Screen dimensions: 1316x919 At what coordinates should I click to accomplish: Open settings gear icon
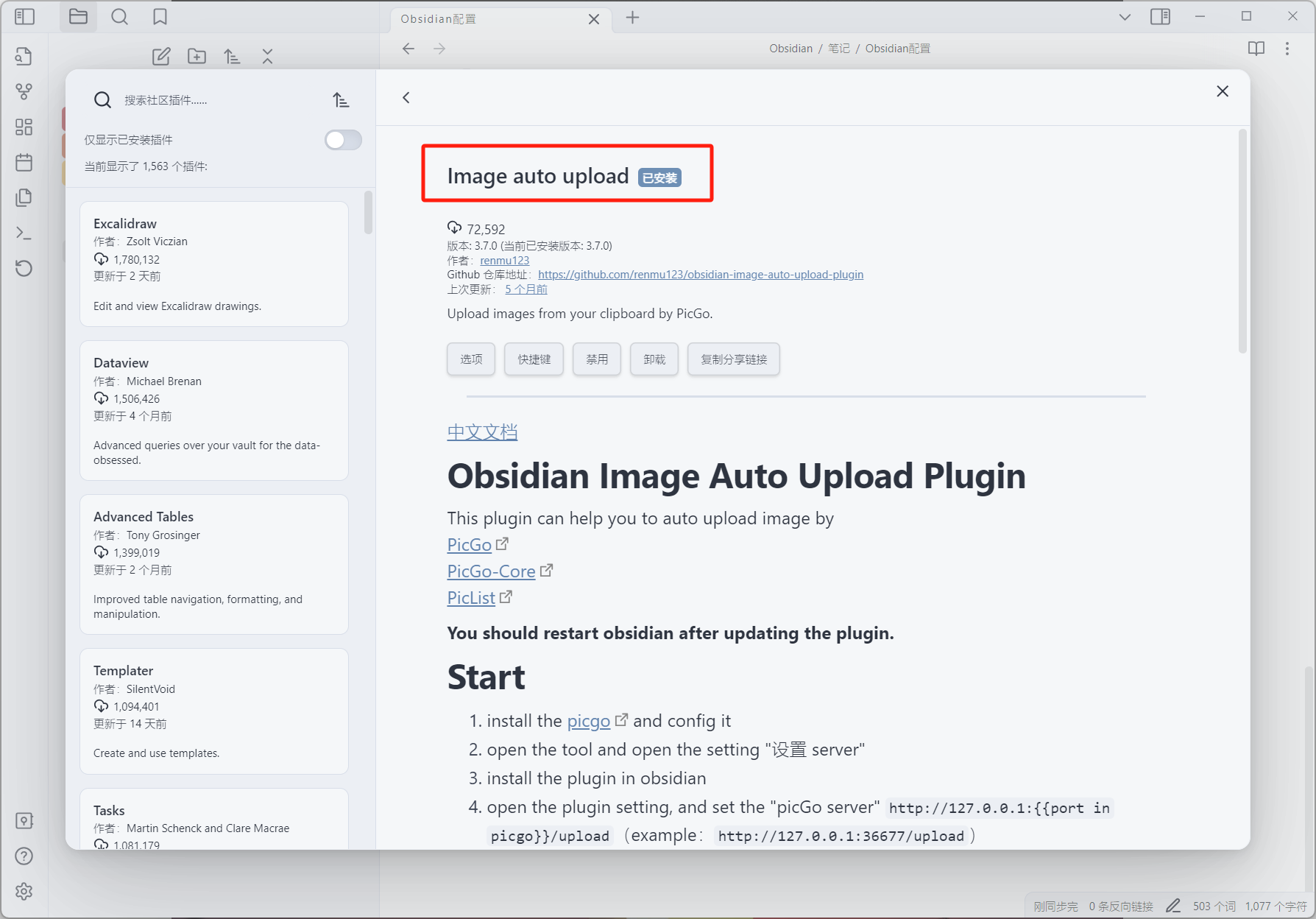(x=24, y=891)
